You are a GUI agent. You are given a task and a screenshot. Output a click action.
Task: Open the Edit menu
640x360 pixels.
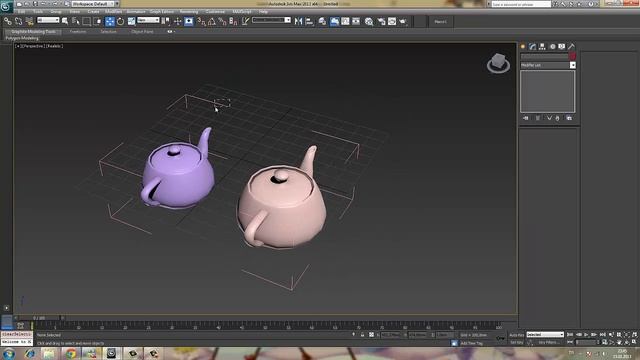(x=21, y=12)
